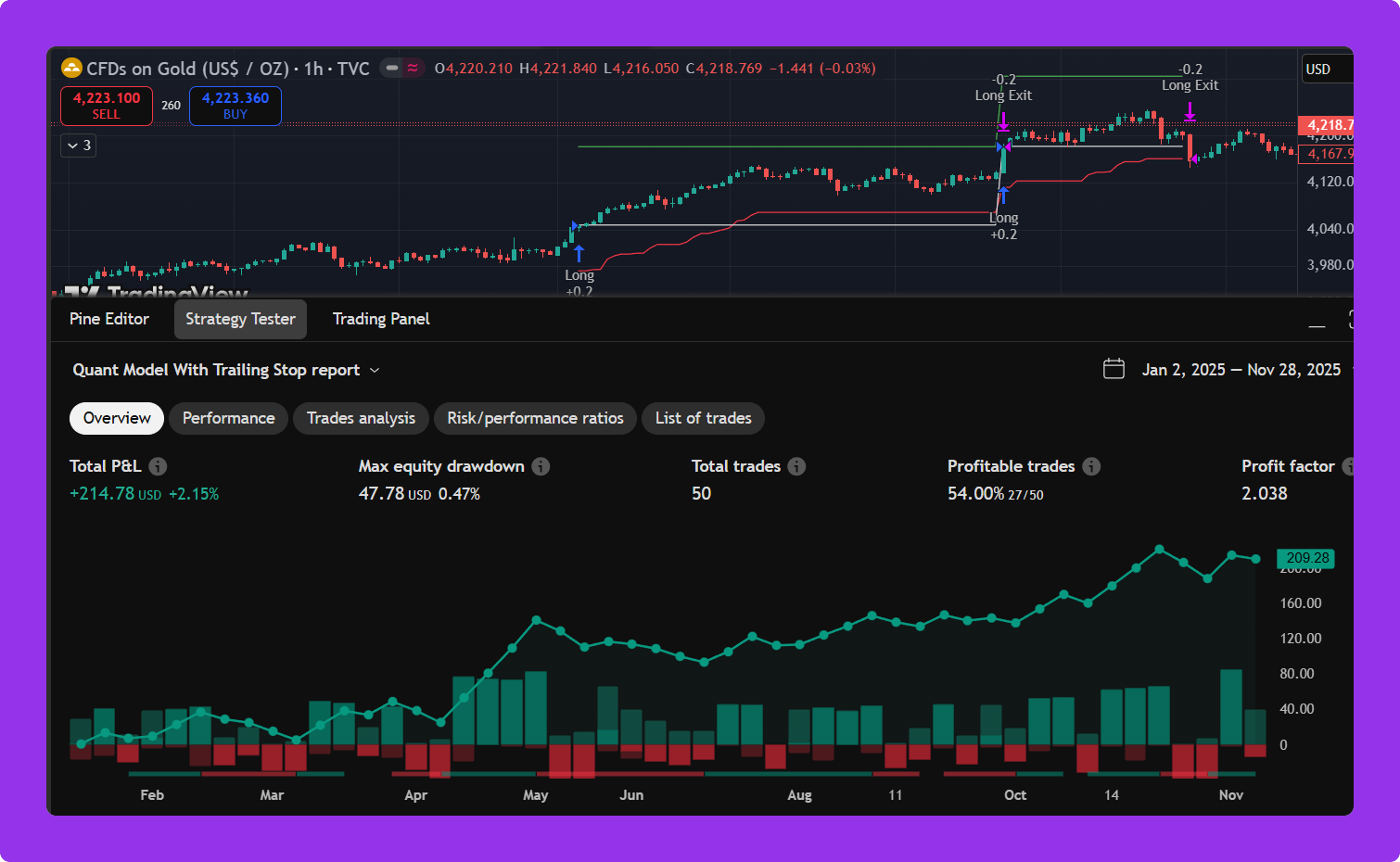Click the Oct label on equity chart axis

point(1015,795)
